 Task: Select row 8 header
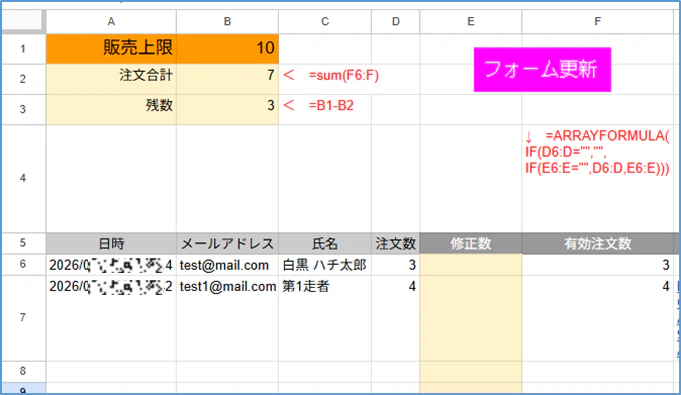point(23,371)
